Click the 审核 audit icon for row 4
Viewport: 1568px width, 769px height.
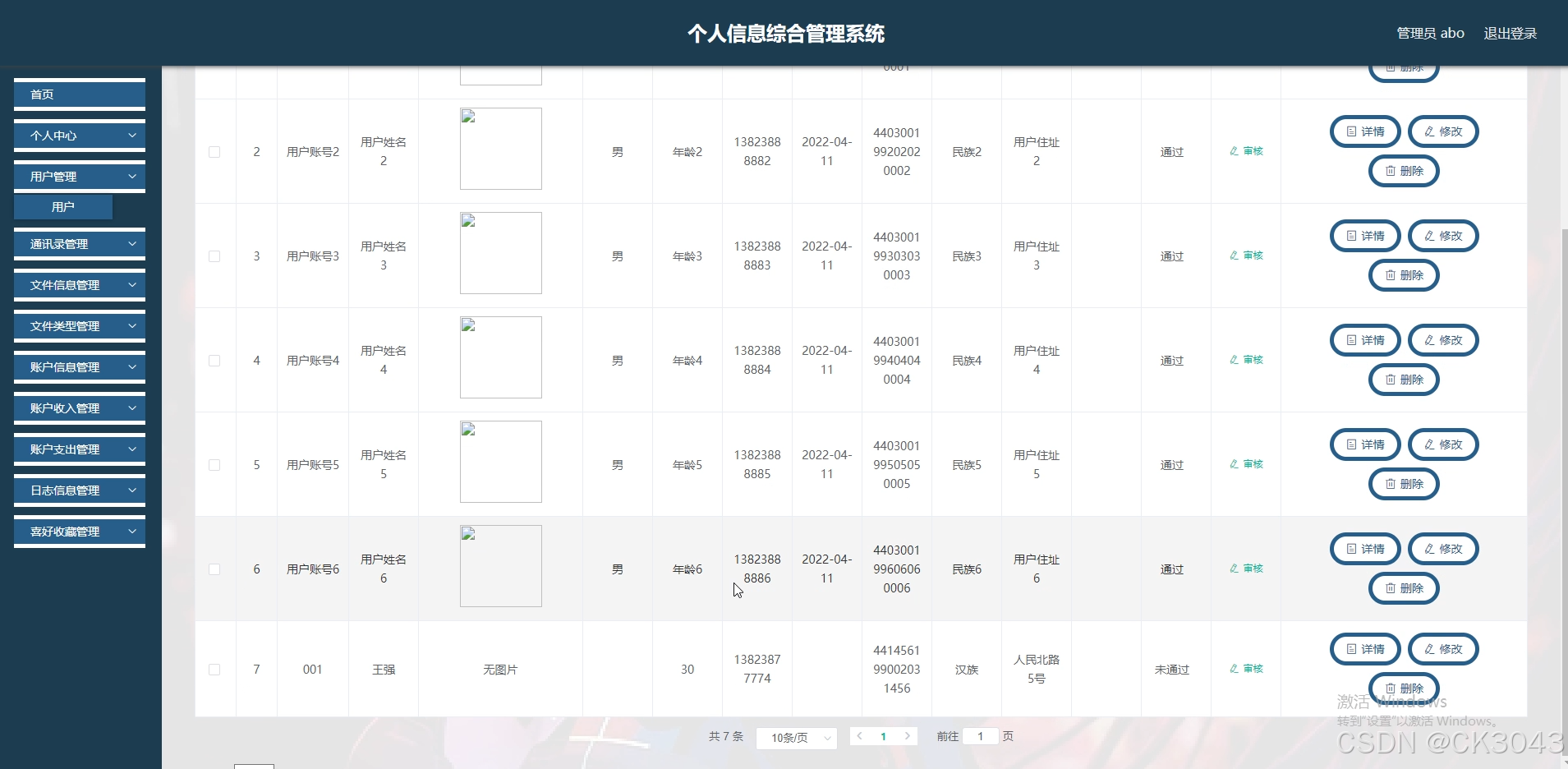pos(1246,360)
